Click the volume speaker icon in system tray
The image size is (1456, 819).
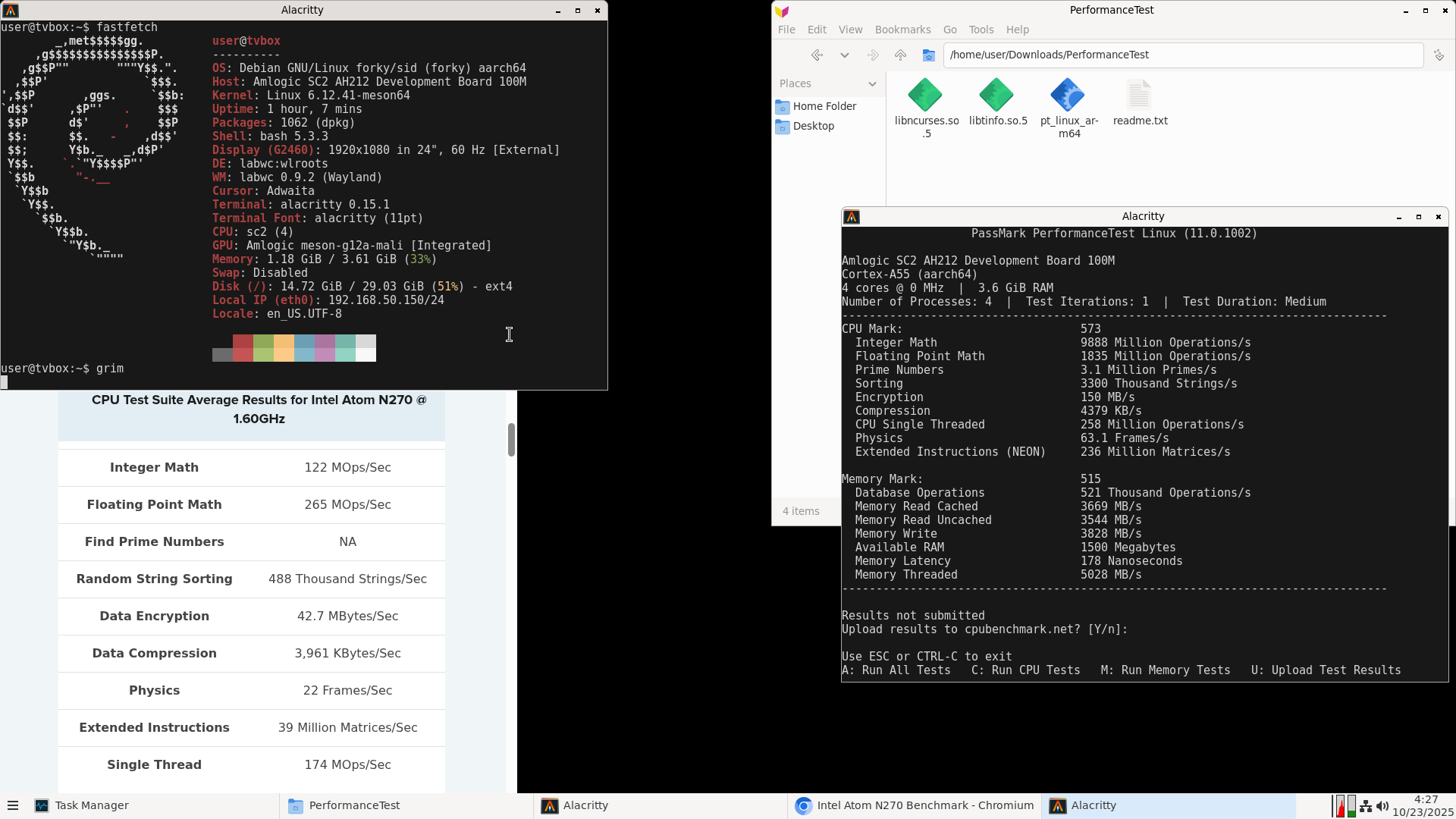(x=1382, y=806)
